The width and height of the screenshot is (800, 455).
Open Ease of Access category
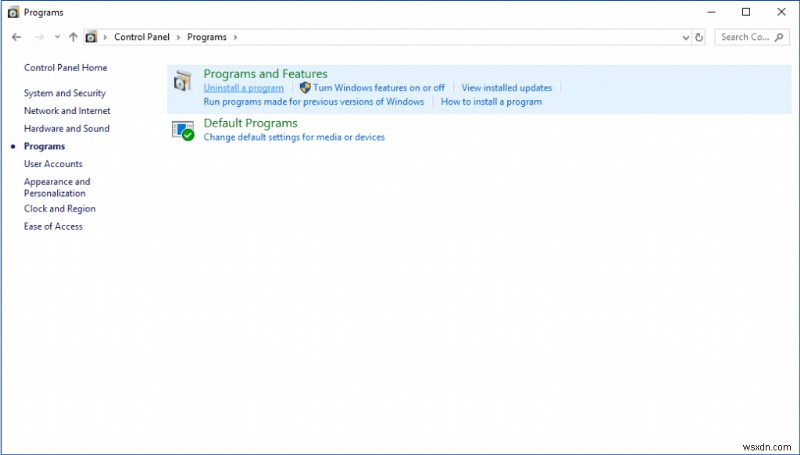point(53,226)
